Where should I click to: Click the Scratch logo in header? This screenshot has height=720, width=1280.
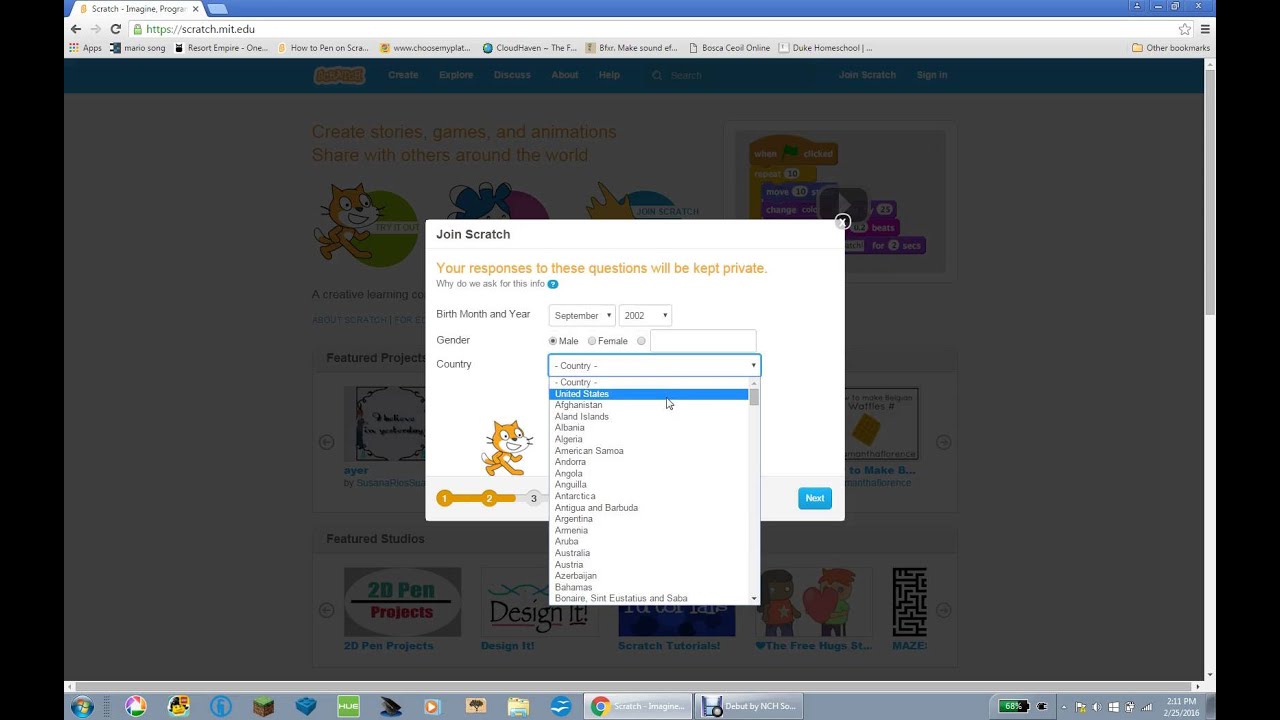pos(340,75)
